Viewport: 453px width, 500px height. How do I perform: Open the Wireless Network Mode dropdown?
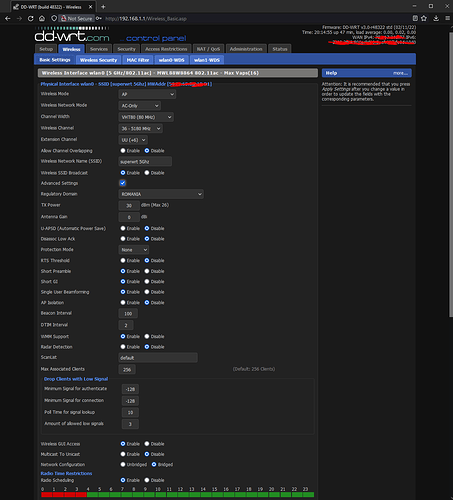(140, 106)
